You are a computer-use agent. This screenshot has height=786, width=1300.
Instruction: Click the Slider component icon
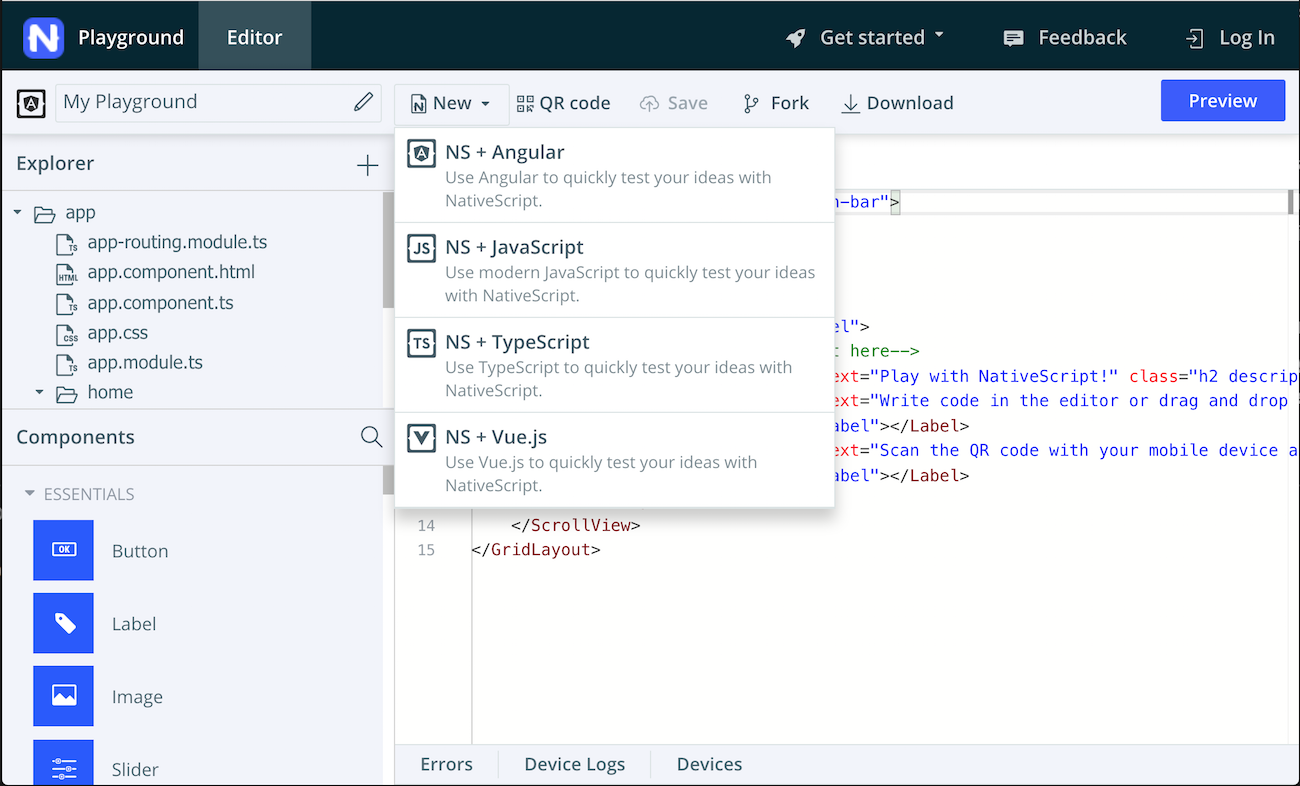tap(63, 762)
